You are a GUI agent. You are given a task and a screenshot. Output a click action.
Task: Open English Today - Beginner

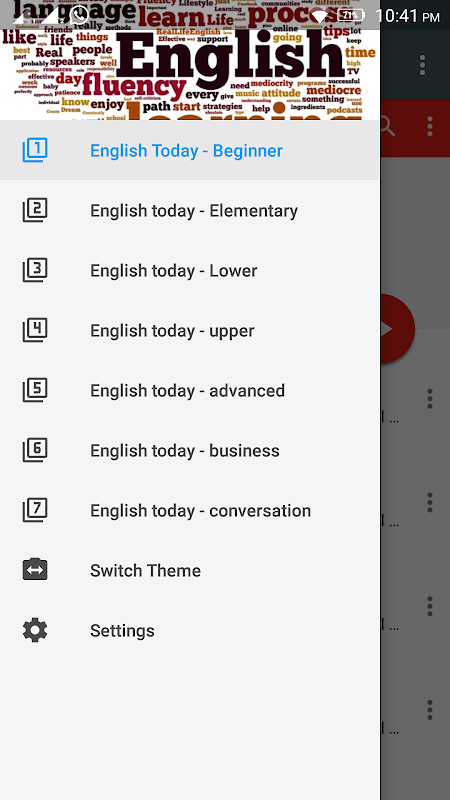[x=189, y=151]
